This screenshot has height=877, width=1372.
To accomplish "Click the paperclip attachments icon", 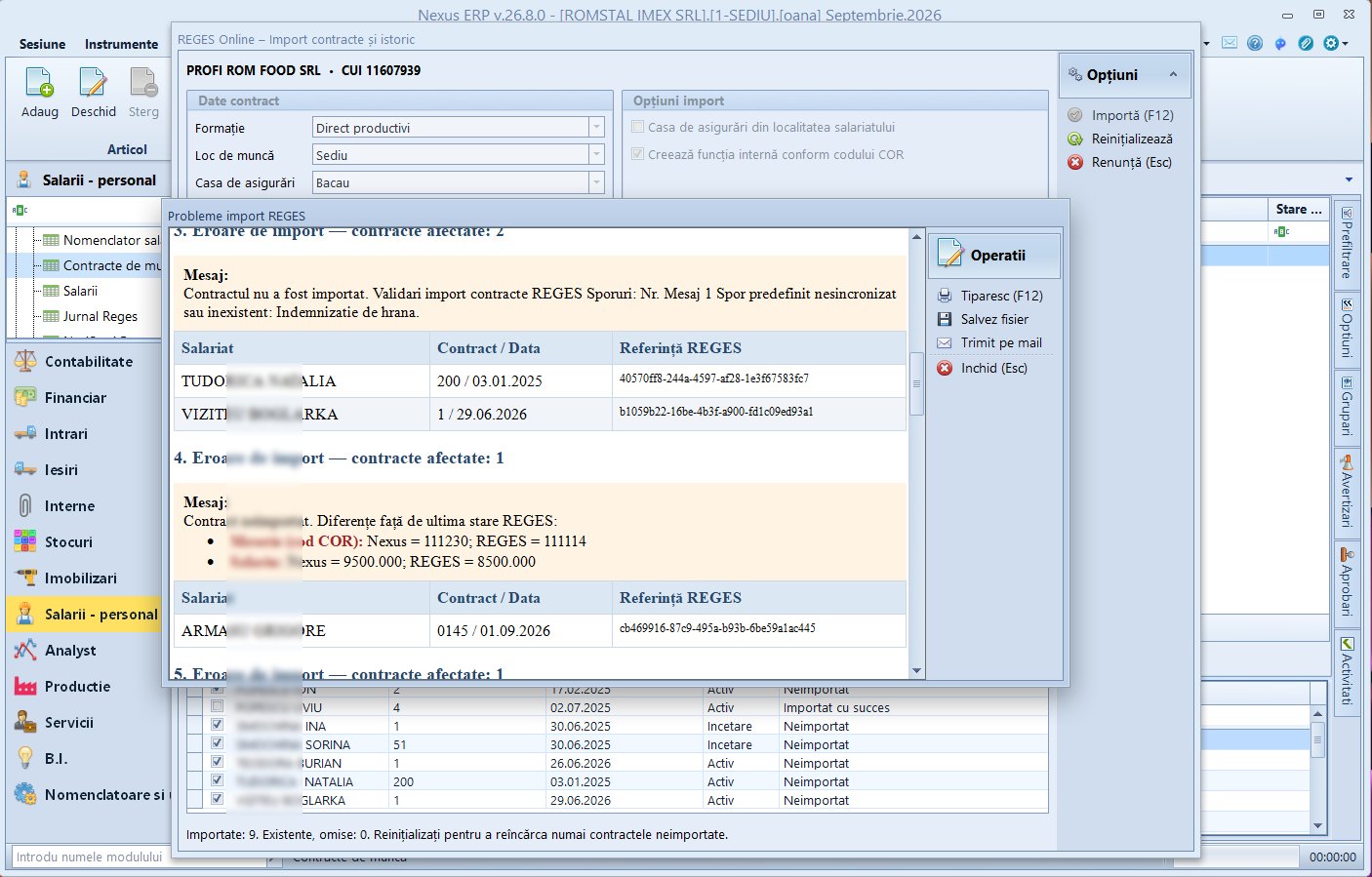I will tap(1306, 43).
